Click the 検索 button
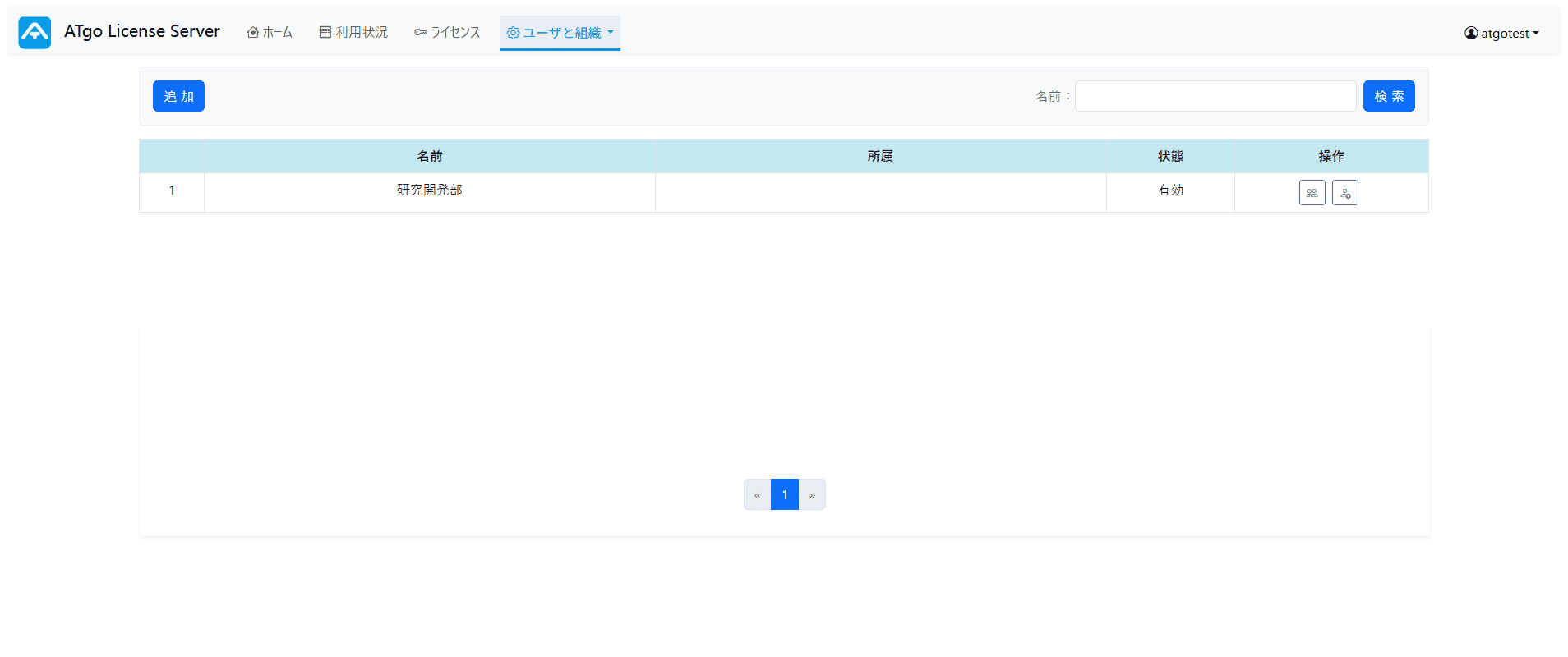 click(1388, 96)
